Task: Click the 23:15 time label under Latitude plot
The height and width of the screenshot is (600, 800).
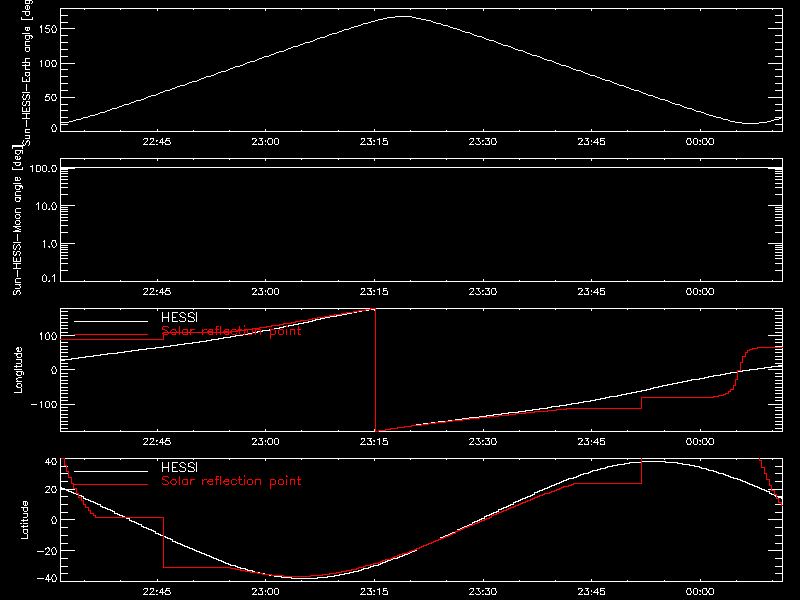Action: [x=374, y=592]
